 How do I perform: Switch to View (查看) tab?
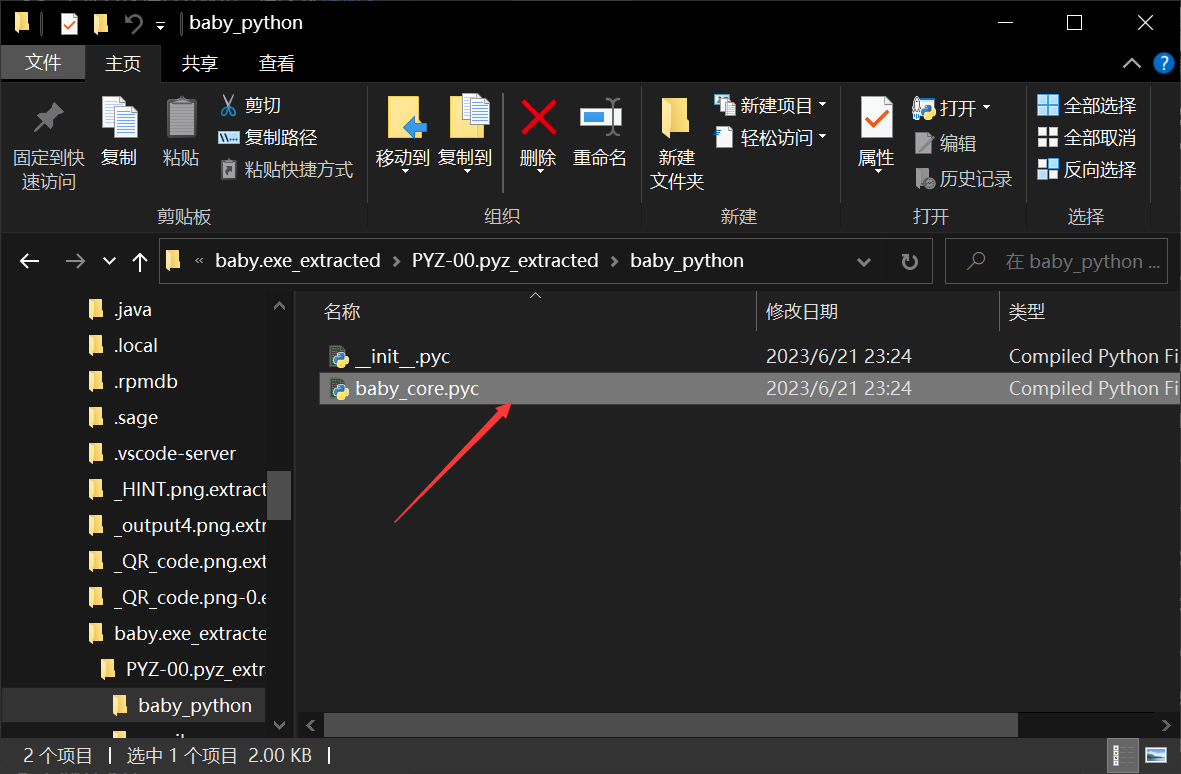pyautogui.click(x=276, y=63)
